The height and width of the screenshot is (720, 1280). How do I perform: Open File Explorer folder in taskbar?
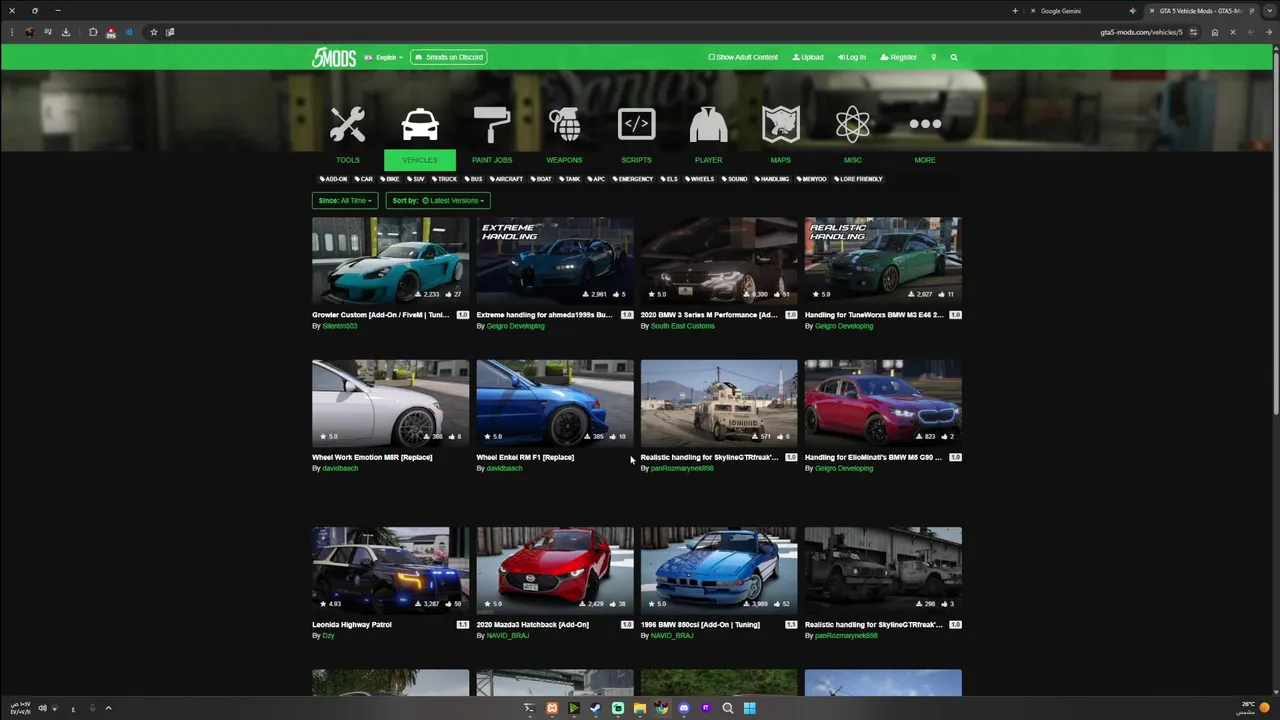point(640,708)
